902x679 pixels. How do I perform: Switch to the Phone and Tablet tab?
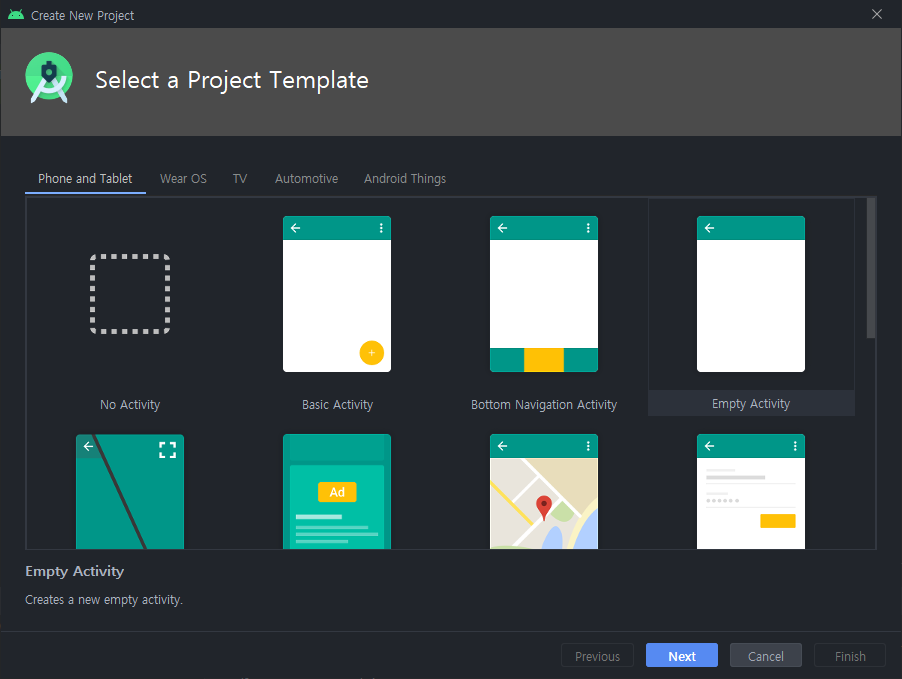(x=85, y=179)
